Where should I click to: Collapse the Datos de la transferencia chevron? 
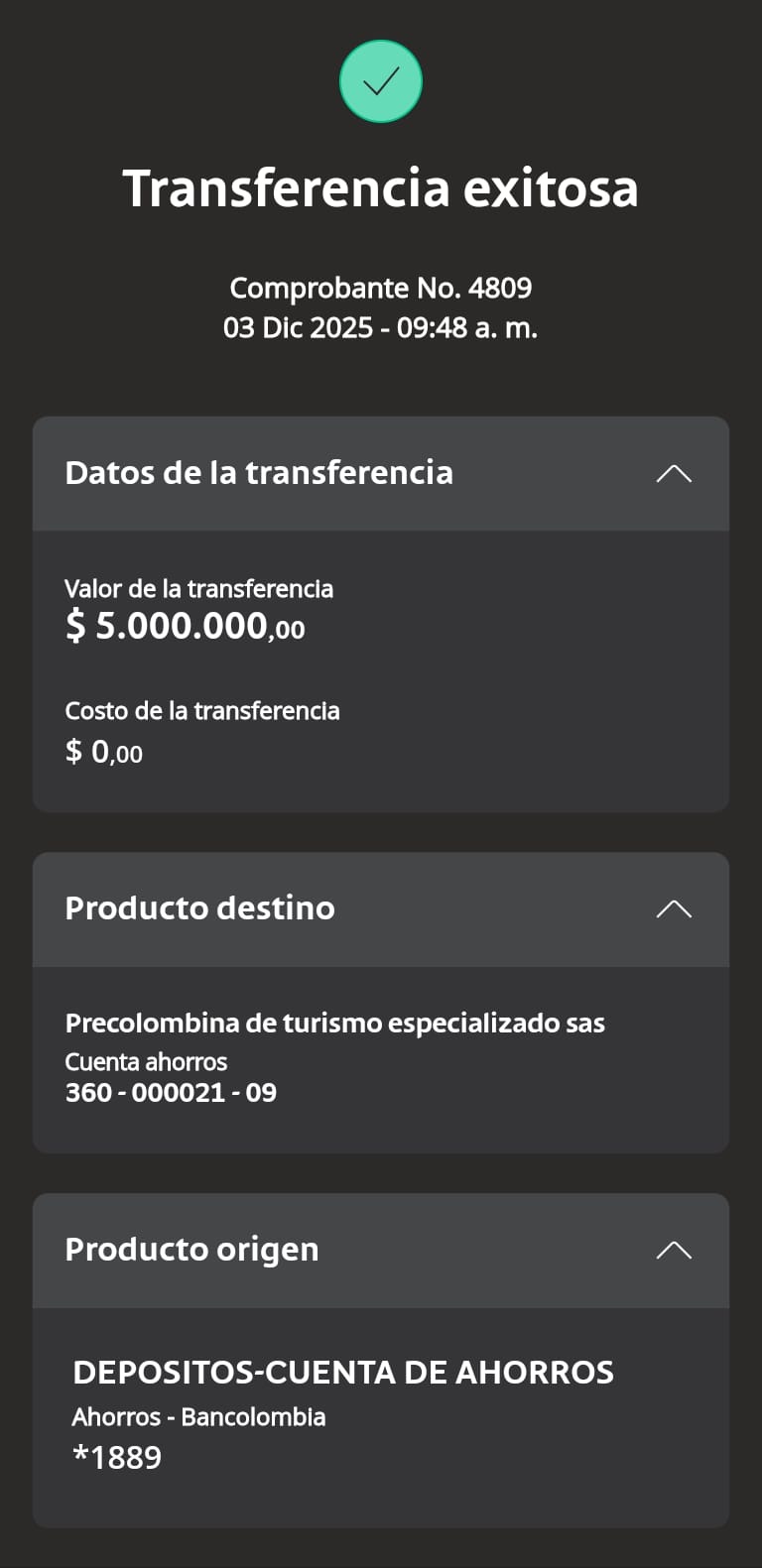674,473
